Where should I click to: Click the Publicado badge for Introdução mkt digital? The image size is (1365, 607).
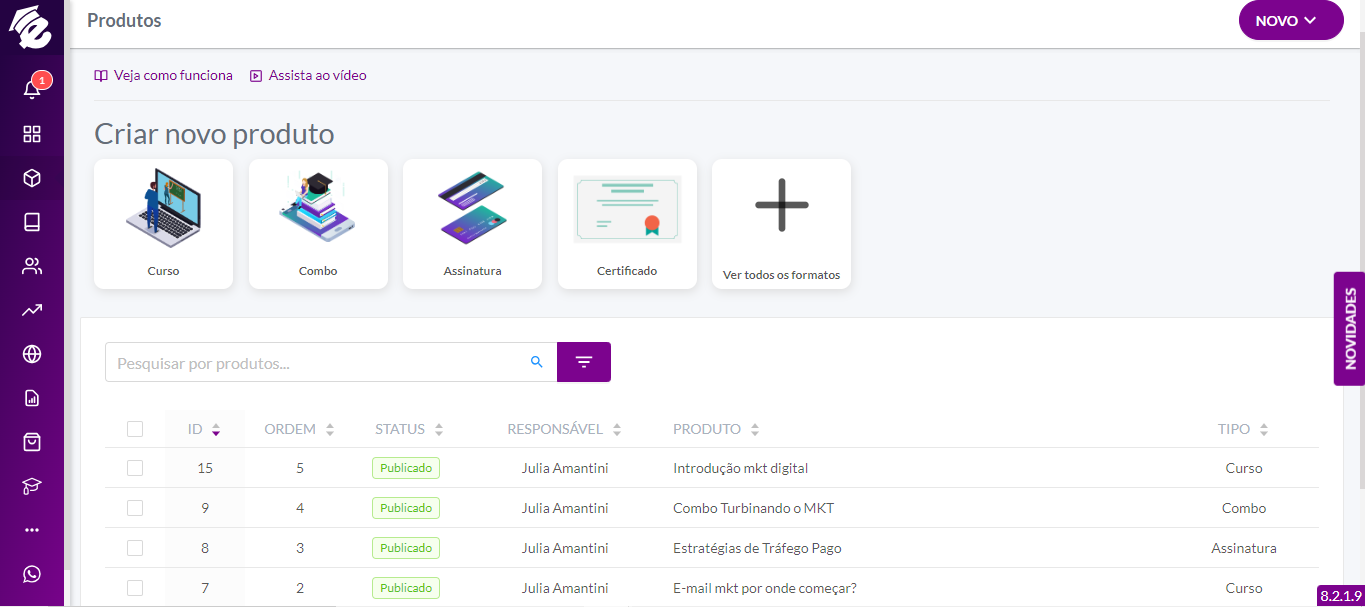coord(406,468)
